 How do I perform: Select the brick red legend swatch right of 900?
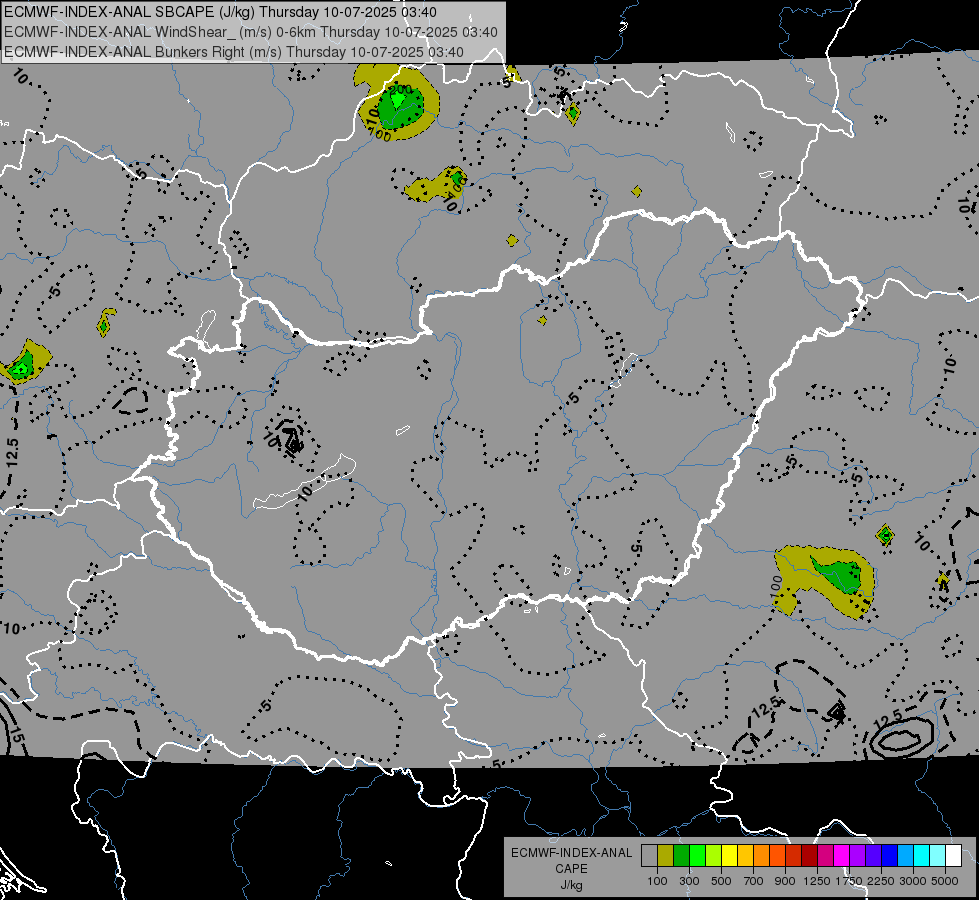pos(794,856)
